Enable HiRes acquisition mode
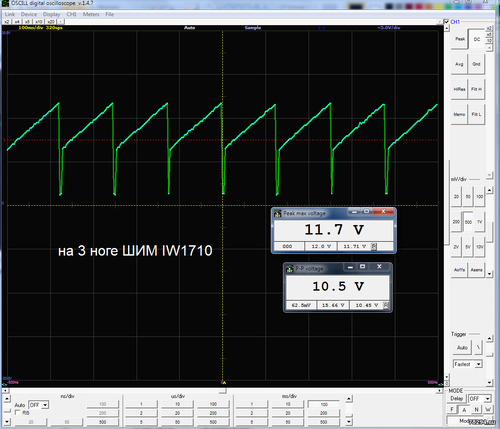The width and height of the screenshot is (500, 429). (459, 89)
